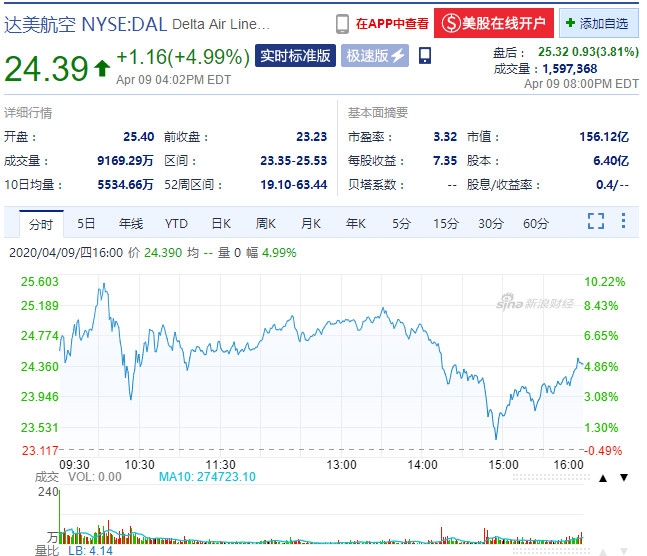The width and height of the screenshot is (647, 556).
Task: Open the three-dot chart options menu
Action: (x=623, y=222)
